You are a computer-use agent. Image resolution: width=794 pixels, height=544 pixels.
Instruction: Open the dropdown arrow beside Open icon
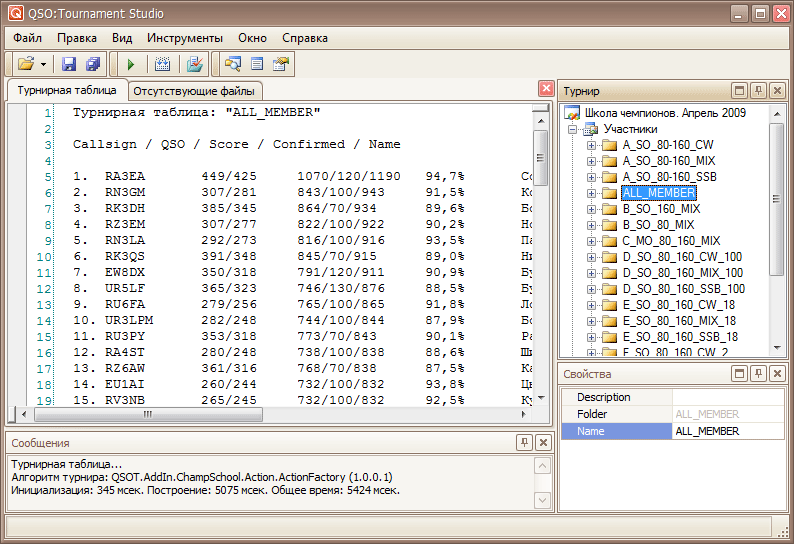(44, 64)
